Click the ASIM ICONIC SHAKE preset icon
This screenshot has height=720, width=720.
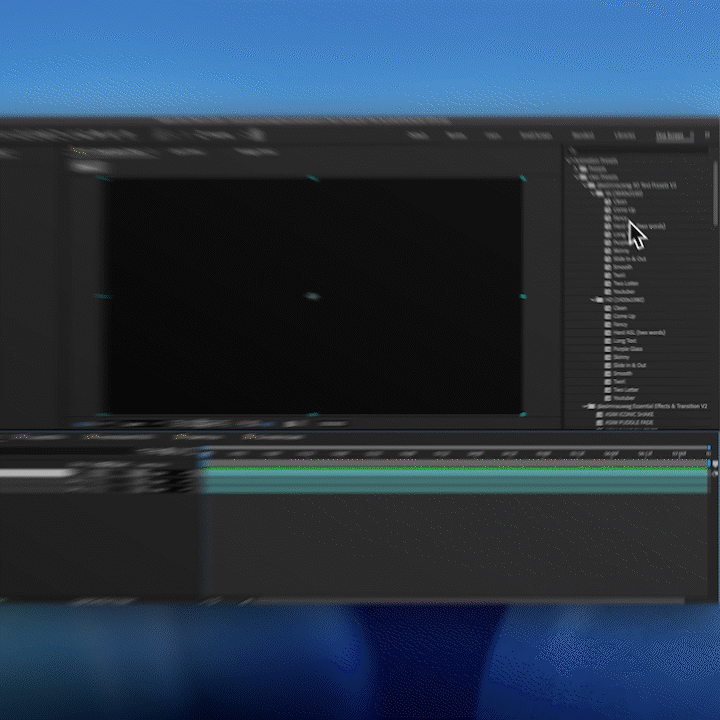coord(601,414)
